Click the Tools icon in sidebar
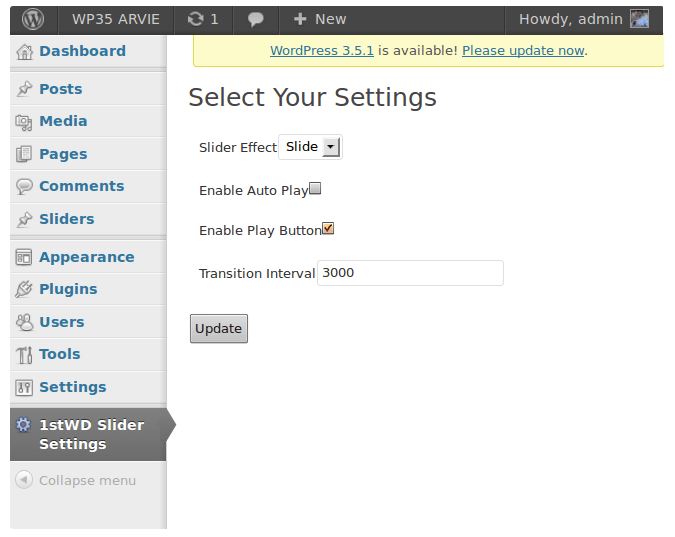This screenshot has width=675, height=537. (24, 355)
